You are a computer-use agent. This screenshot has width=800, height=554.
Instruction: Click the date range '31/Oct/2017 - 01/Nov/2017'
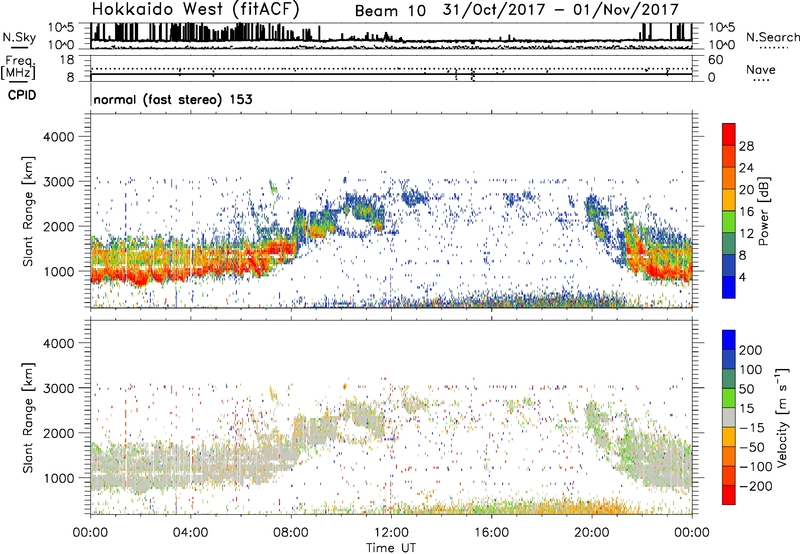(x=561, y=10)
